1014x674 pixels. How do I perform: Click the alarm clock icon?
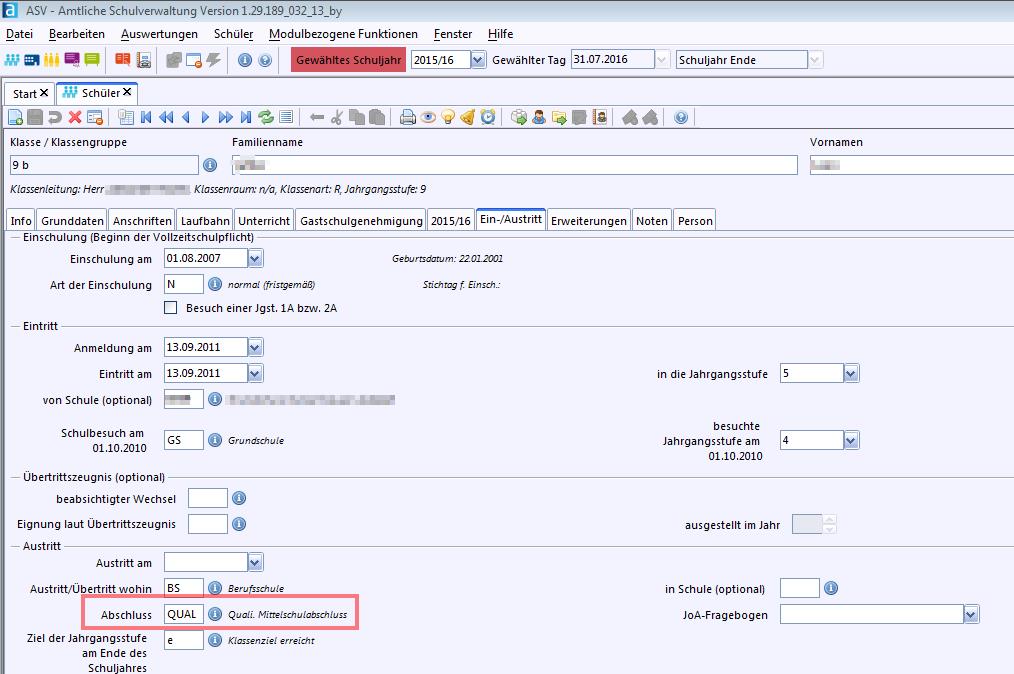tap(488, 117)
